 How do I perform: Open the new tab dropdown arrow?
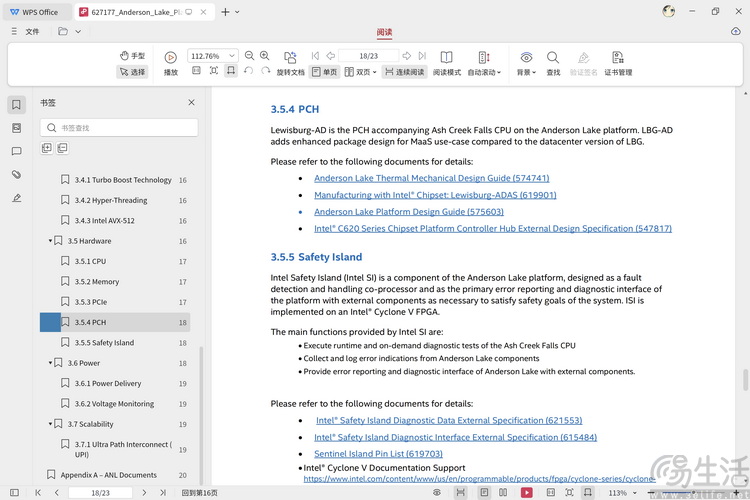coord(237,12)
